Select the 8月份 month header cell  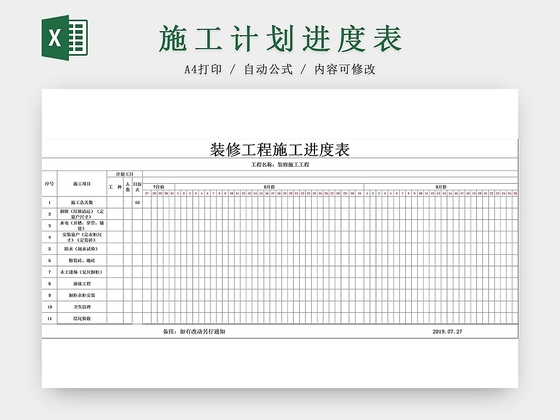[x=269, y=187]
